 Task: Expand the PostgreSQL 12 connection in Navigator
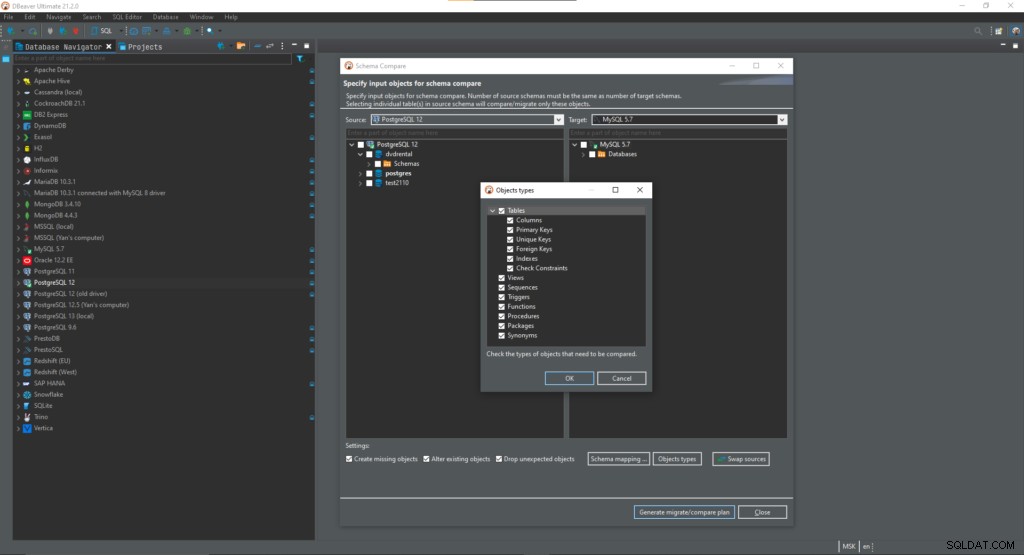tap(18, 283)
